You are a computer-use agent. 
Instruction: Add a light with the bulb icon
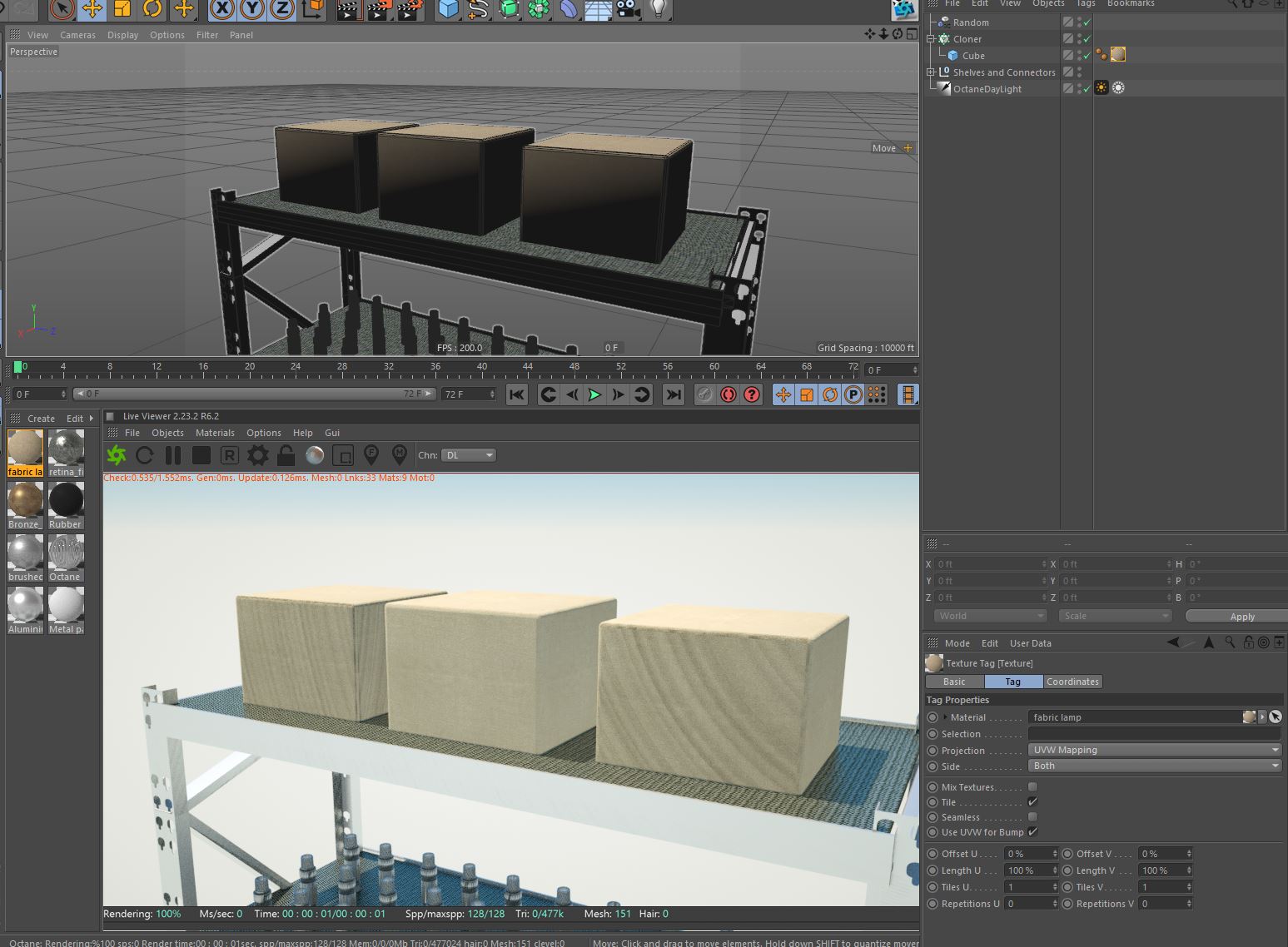point(659,9)
